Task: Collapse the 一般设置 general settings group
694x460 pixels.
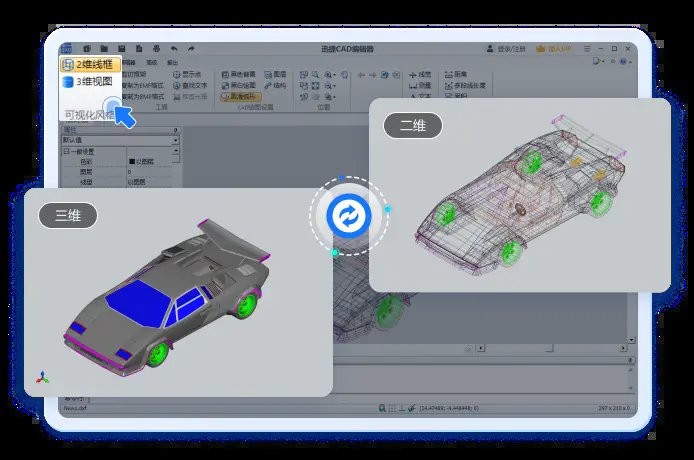Action: [x=66, y=151]
